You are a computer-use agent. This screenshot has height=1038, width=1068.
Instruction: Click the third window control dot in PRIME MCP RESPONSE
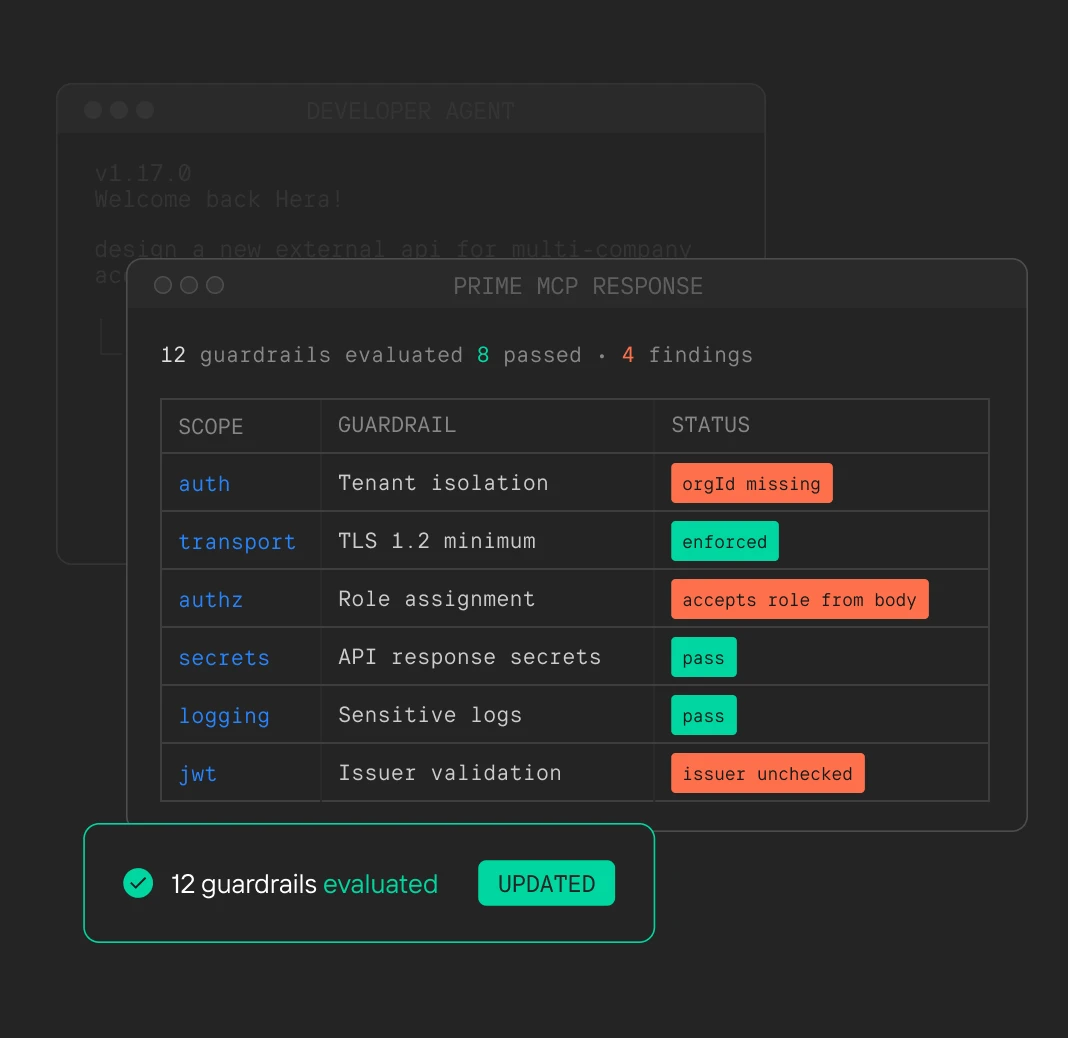pyautogui.click(x=215, y=285)
